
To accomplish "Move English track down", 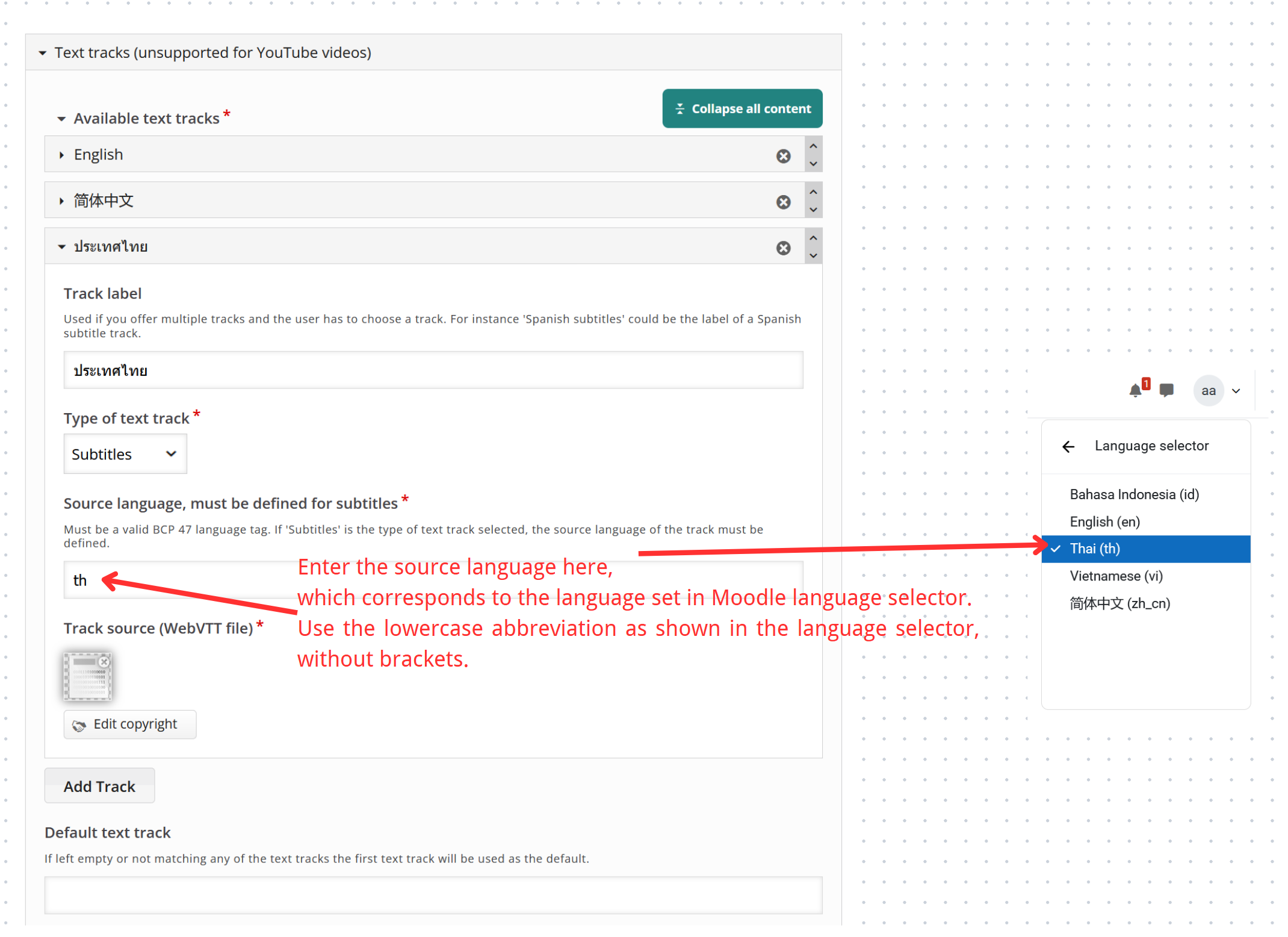I will tap(813, 163).
